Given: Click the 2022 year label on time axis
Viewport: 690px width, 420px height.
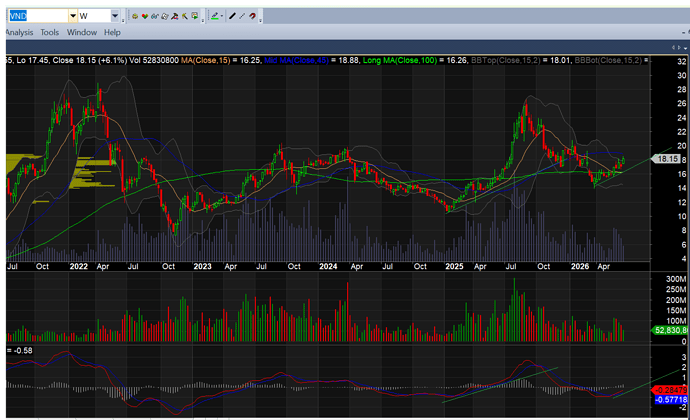Looking at the screenshot, I should tap(79, 266).
